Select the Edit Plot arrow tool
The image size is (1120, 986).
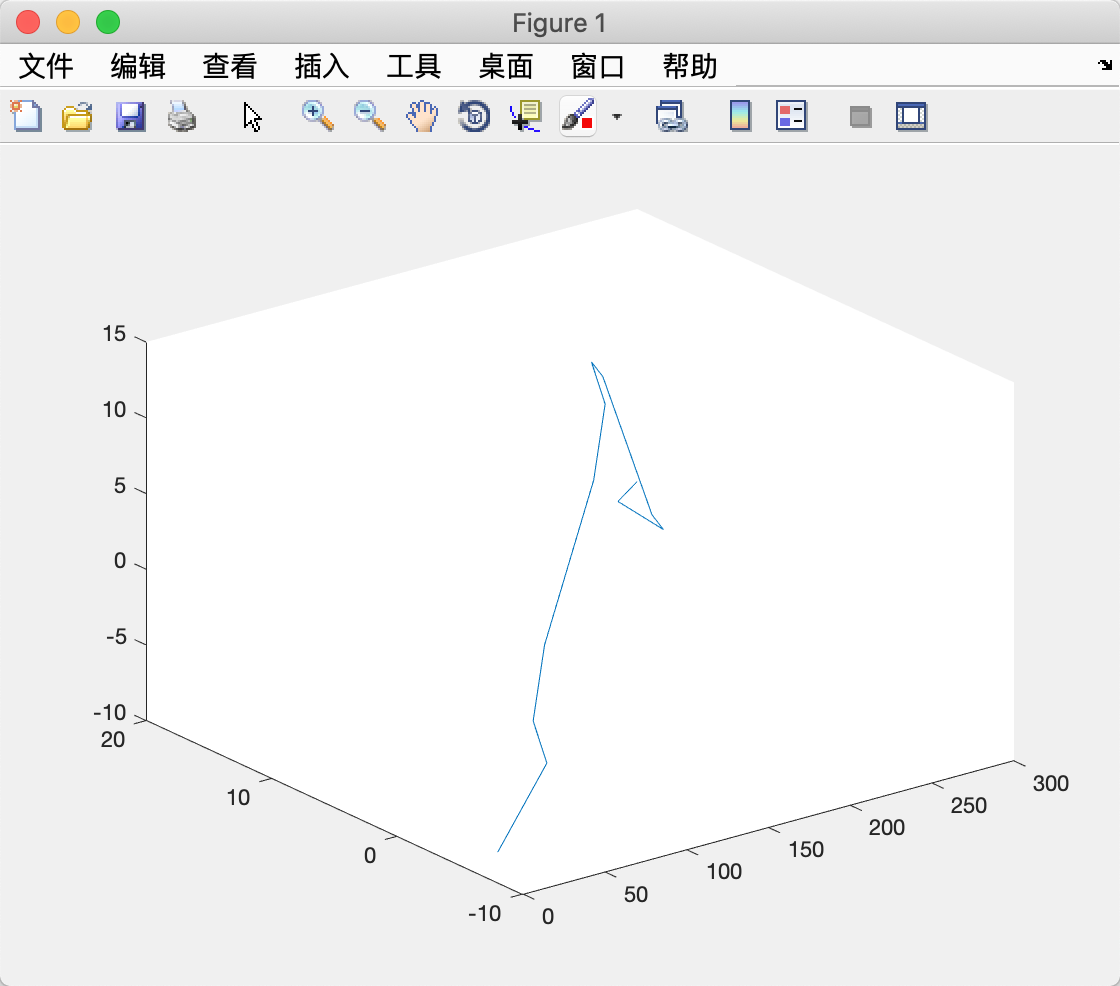(252, 116)
